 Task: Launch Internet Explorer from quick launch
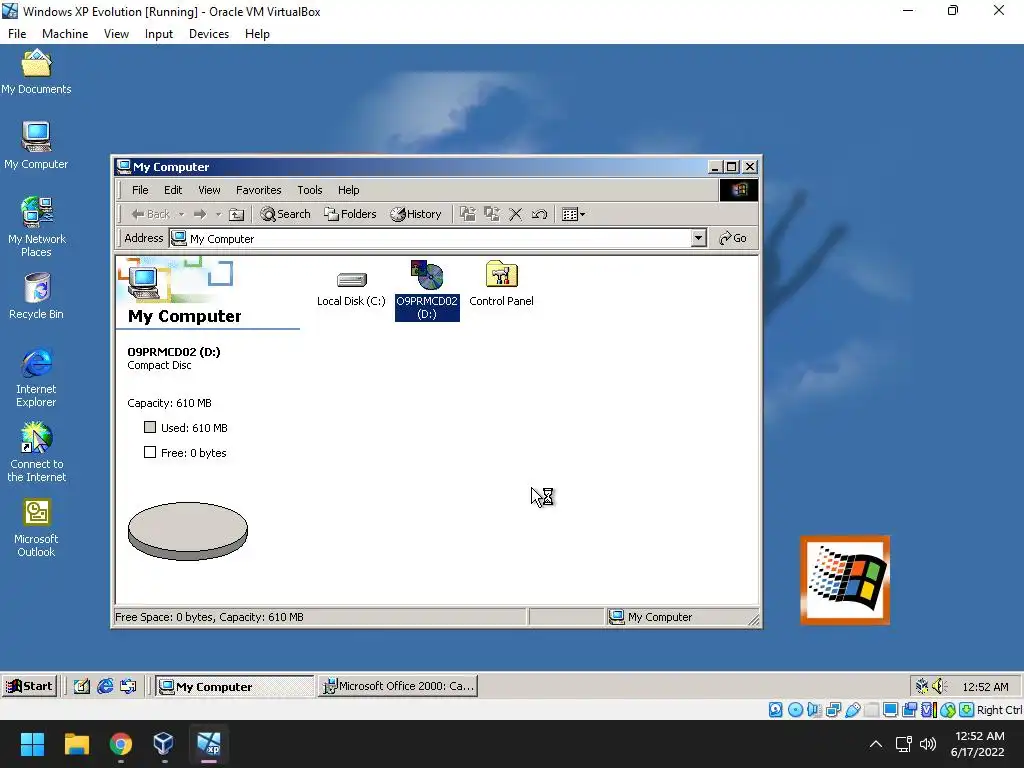105,686
